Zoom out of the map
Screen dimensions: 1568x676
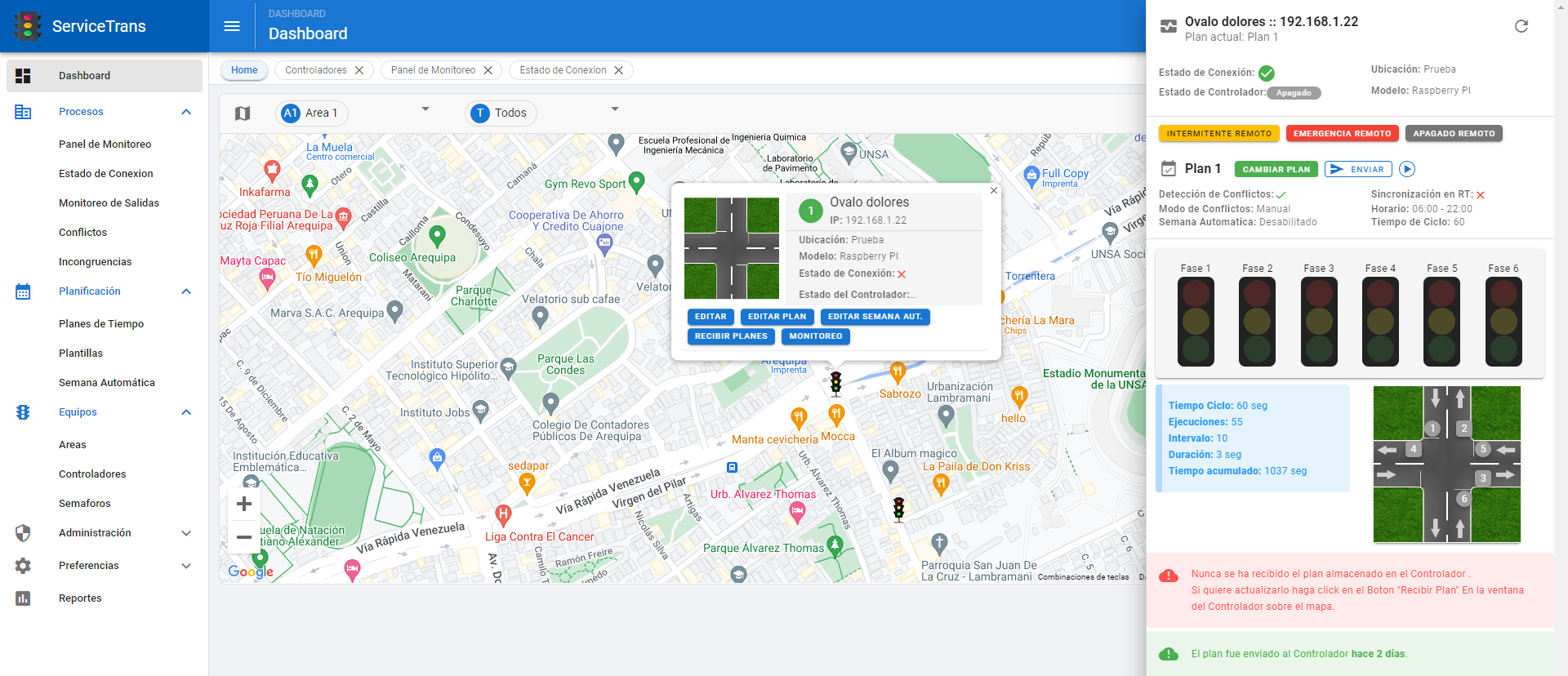[243, 537]
